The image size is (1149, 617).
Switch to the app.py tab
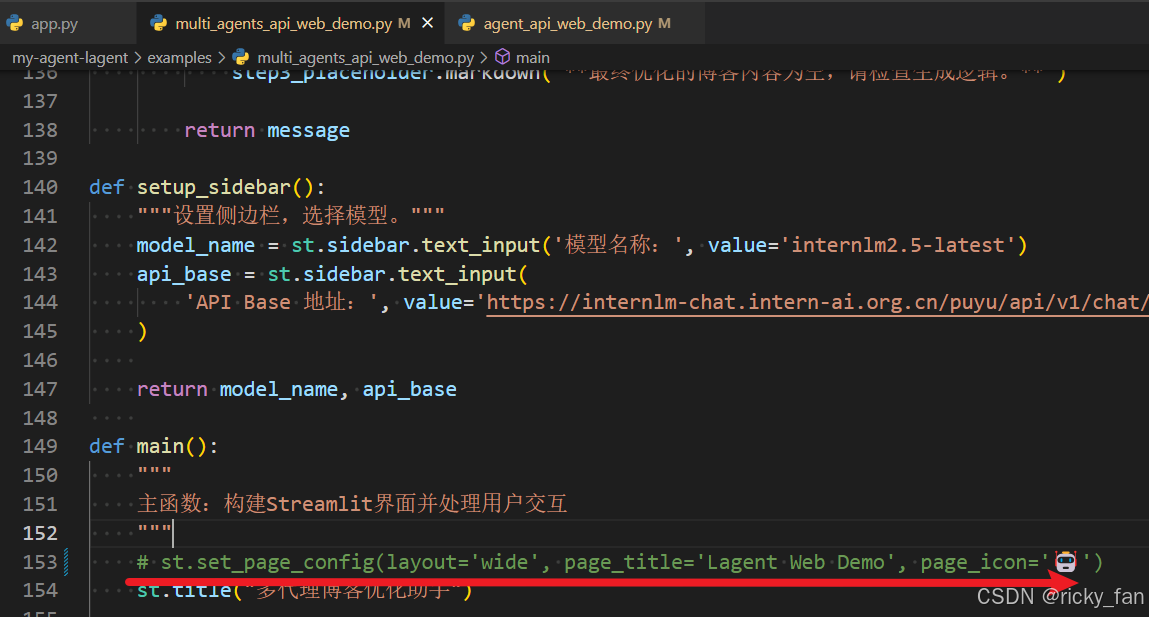(54, 23)
